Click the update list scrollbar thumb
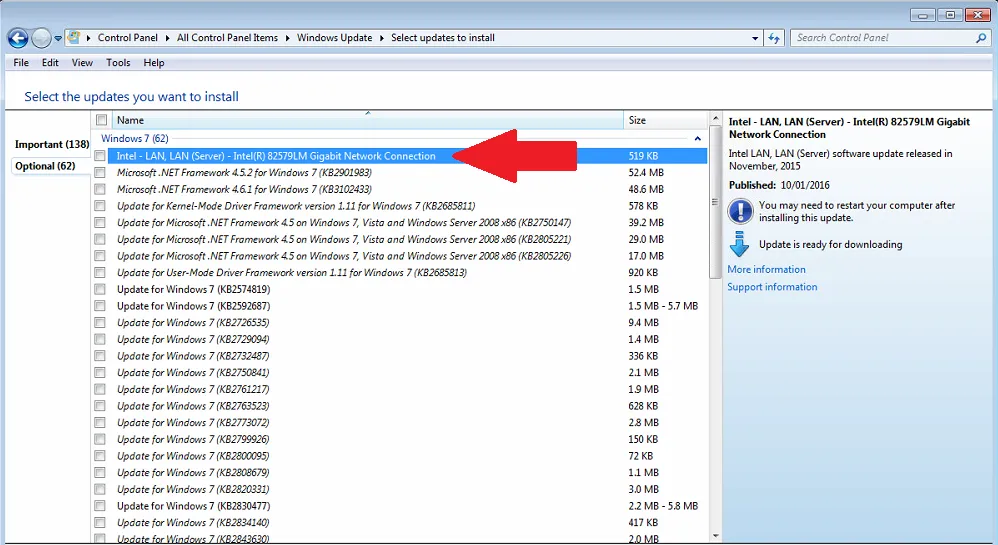Screen dimensions: 998x545 point(715,202)
